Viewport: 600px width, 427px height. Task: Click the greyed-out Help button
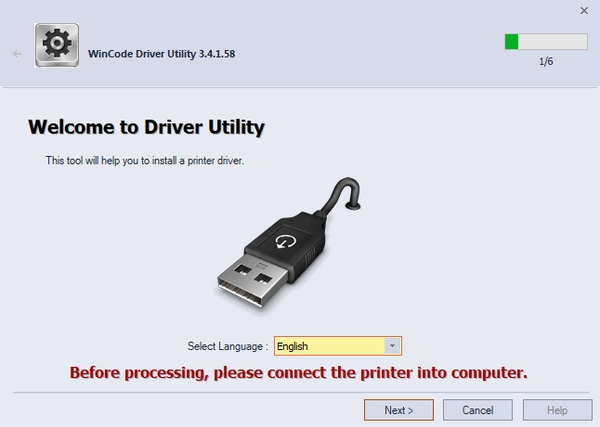point(557,410)
